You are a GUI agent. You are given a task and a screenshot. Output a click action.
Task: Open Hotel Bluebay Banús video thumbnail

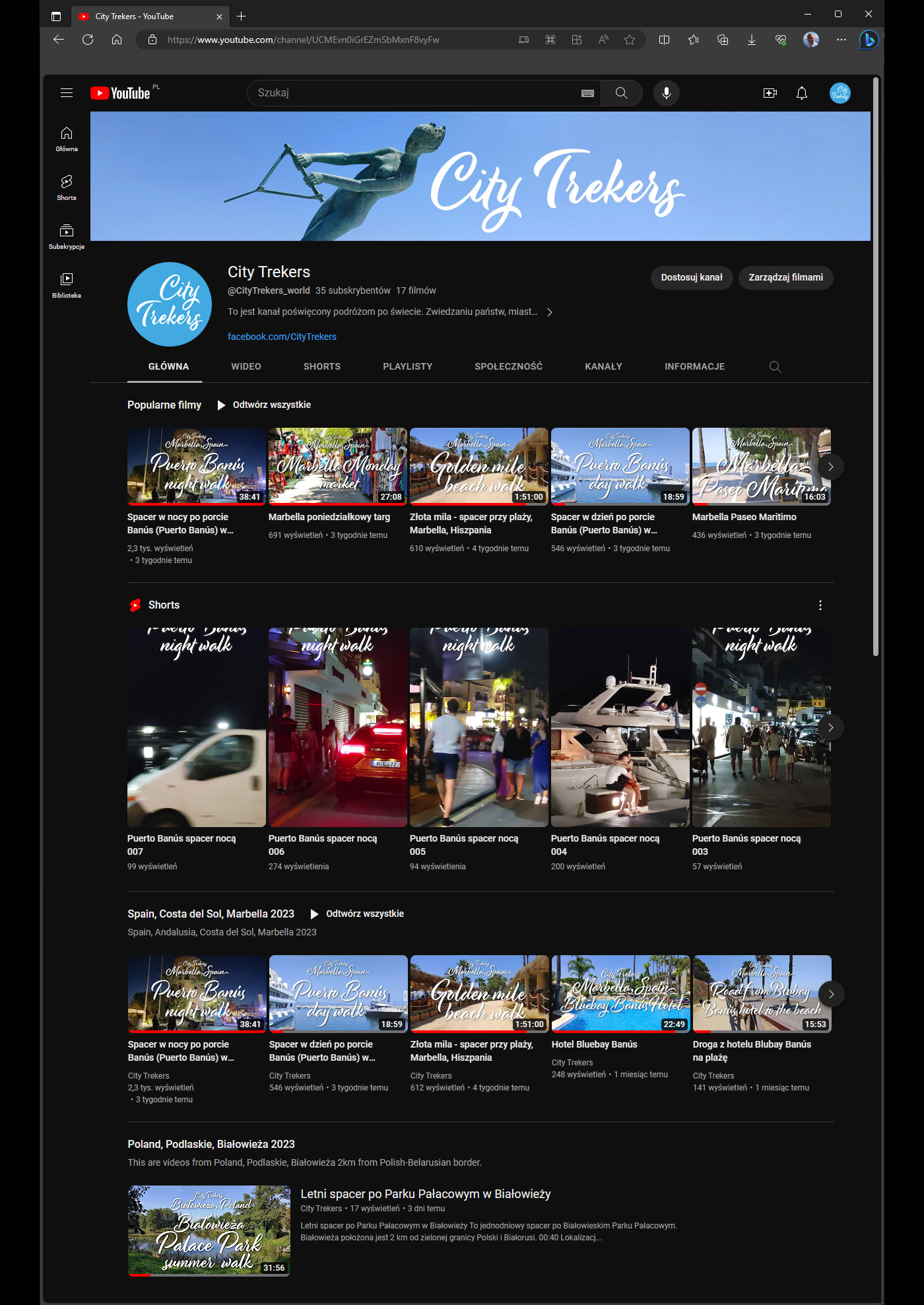click(x=621, y=994)
